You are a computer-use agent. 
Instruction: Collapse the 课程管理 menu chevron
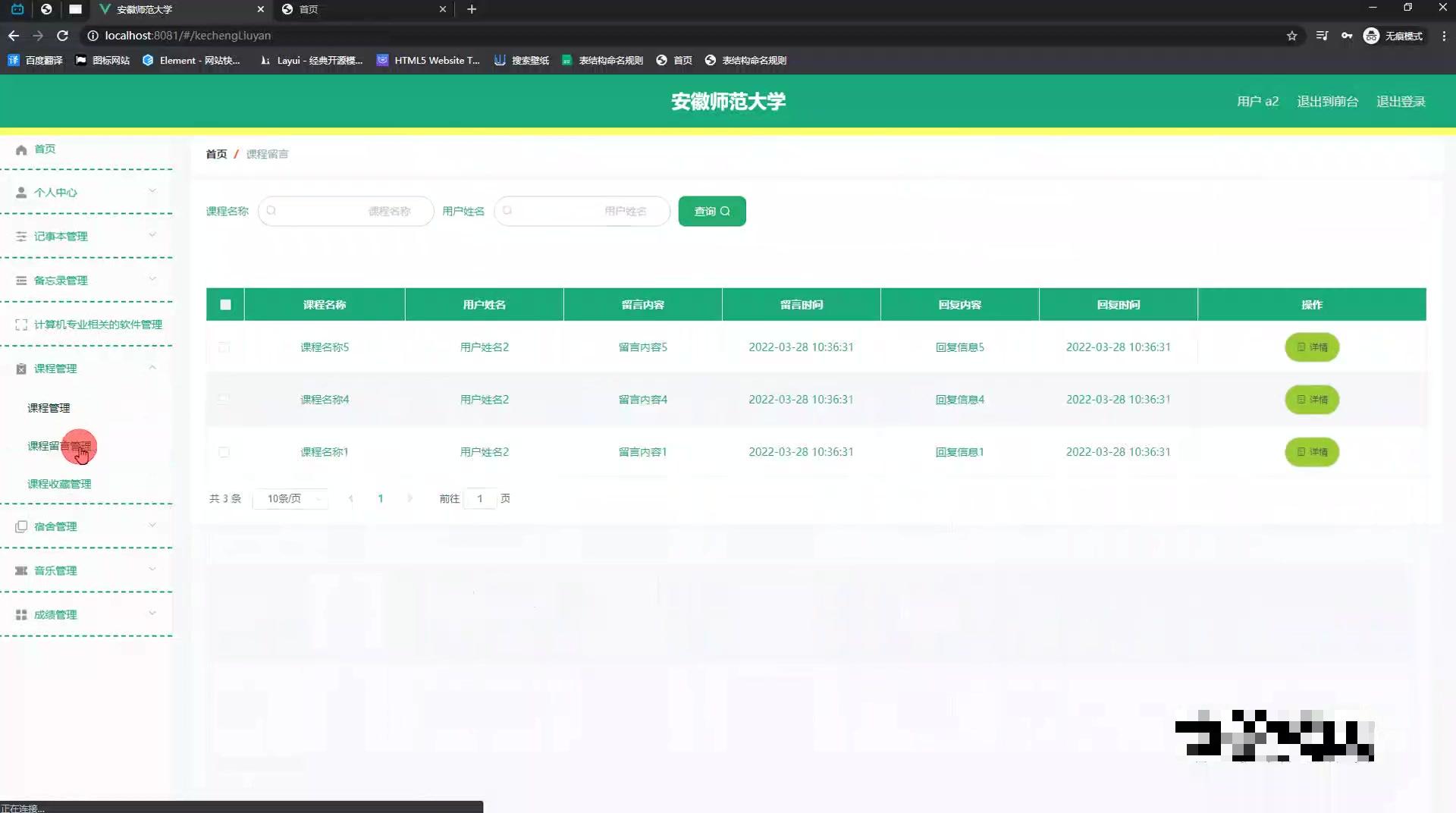pyautogui.click(x=152, y=368)
